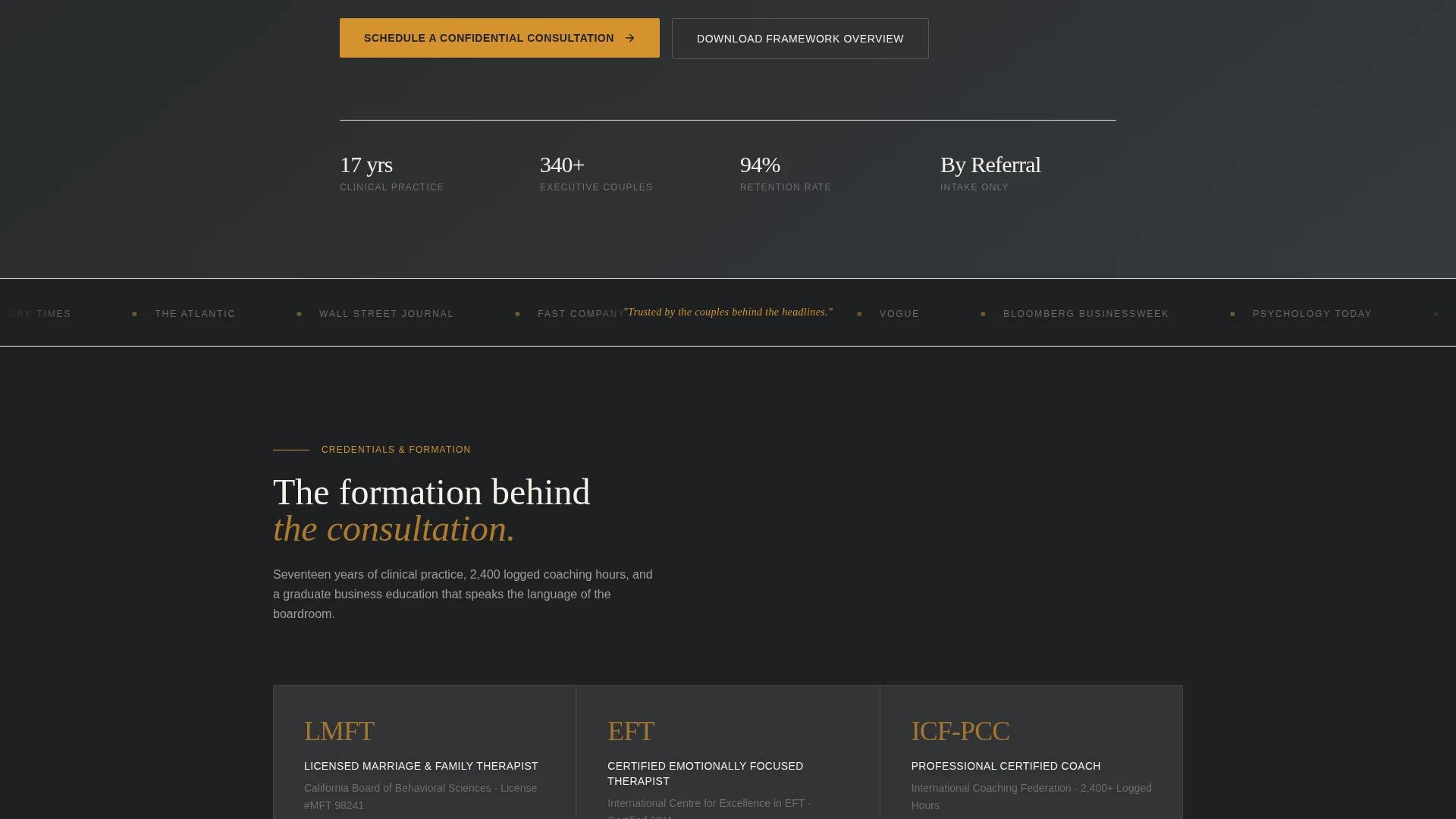1456x819 pixels.
Task: Click 'The formation behind the consultation' heading
Action: pyautogui.click(x=431, y=510)
